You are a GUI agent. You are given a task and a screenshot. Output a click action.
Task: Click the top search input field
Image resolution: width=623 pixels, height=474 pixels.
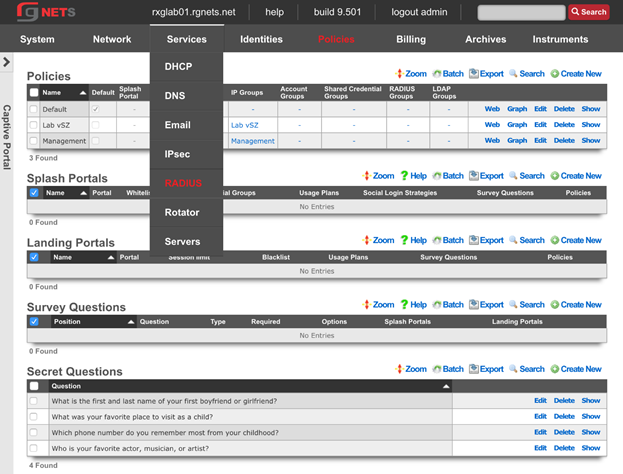coord(521,12)
